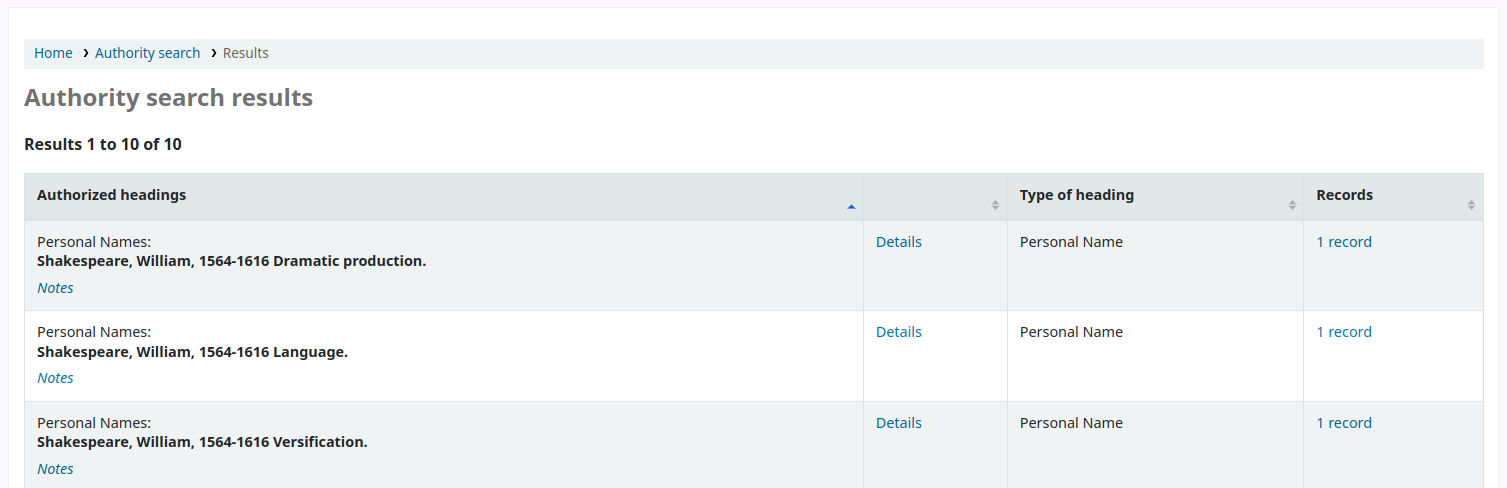
Task: Expand Notes under Dramatic production heading
Action: tap(55, 288)
